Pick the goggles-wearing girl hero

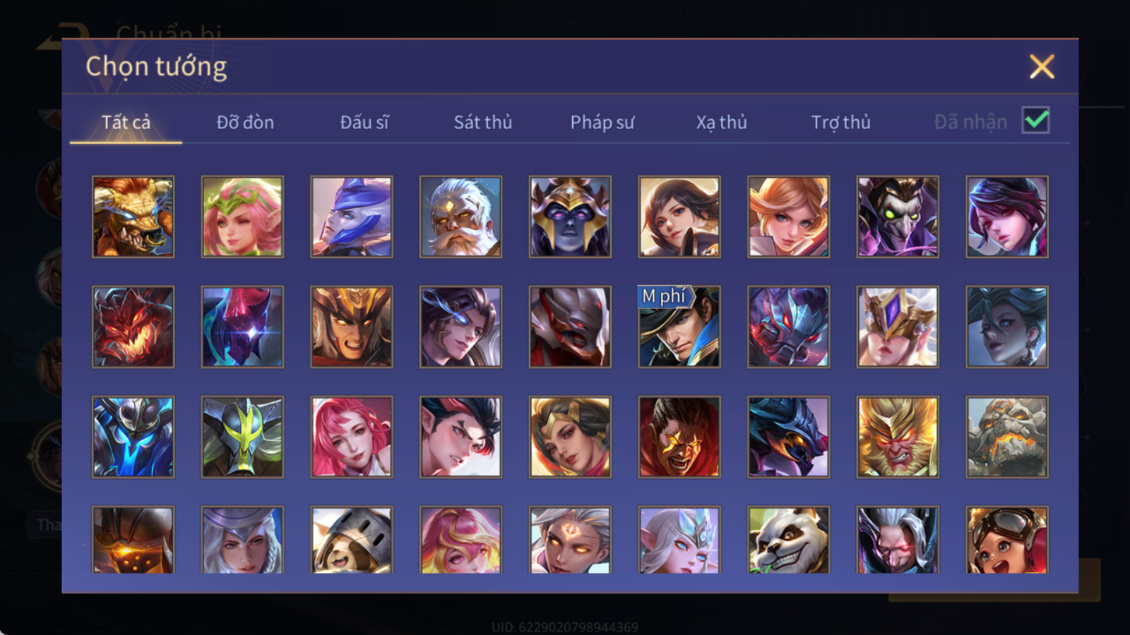(1007, 540)
